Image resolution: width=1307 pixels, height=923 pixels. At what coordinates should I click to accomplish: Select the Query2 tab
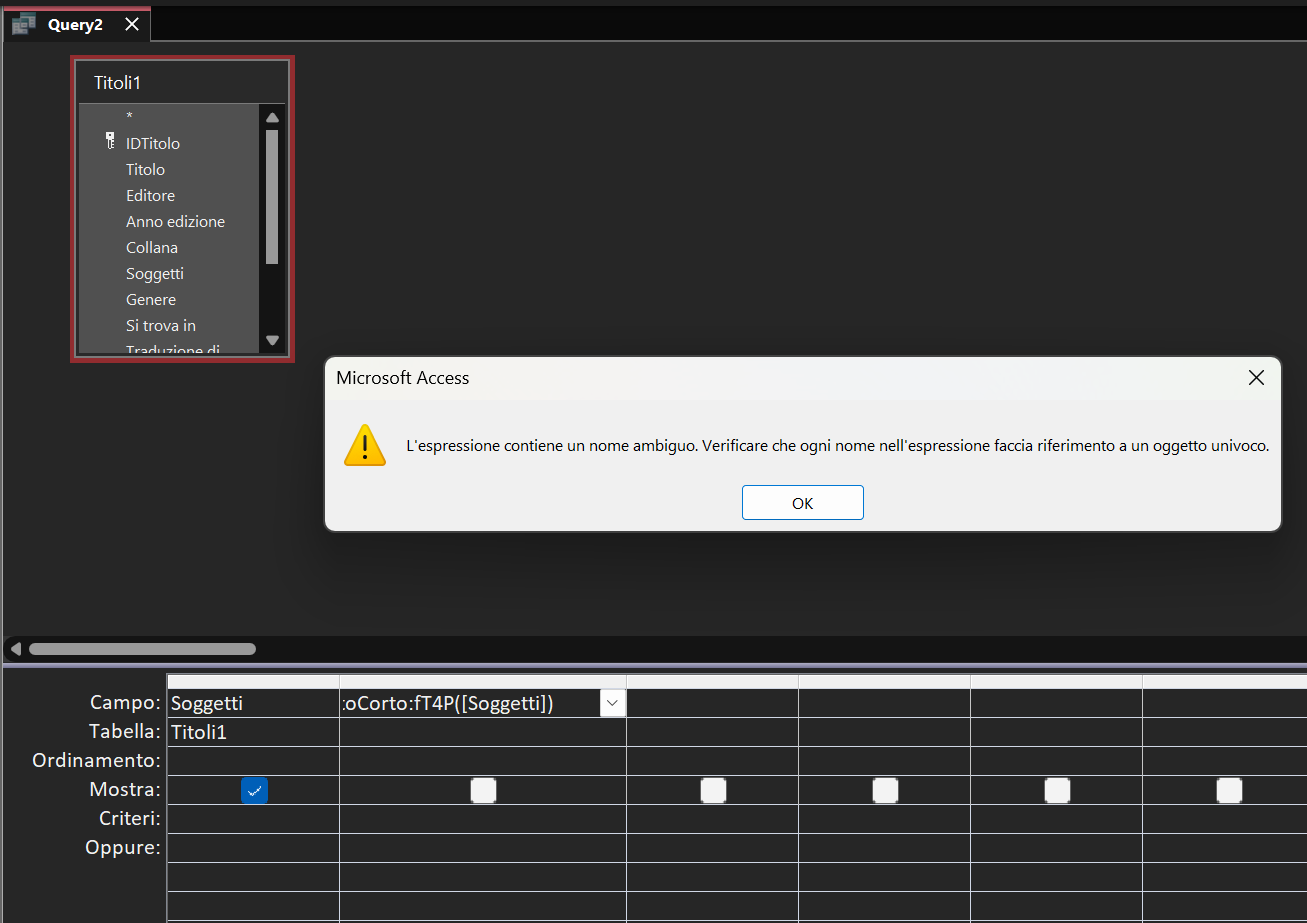[76, 25]
